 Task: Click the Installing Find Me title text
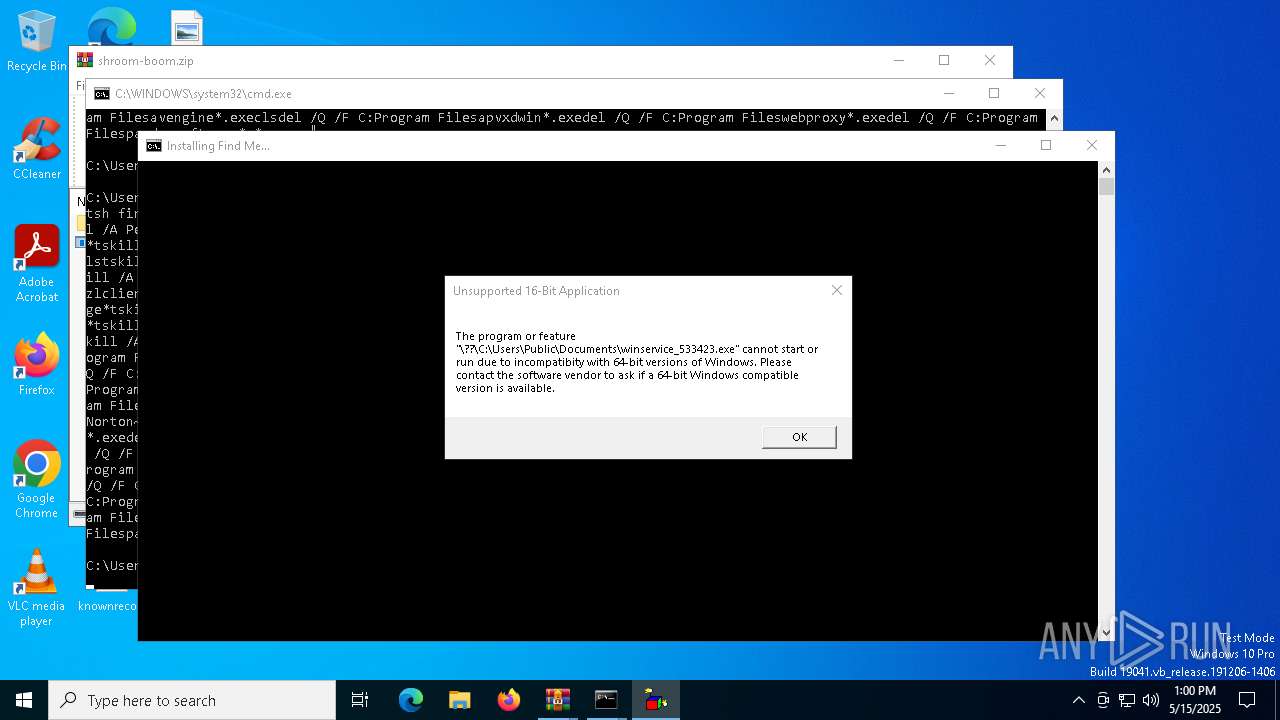(x=218, y=146)
